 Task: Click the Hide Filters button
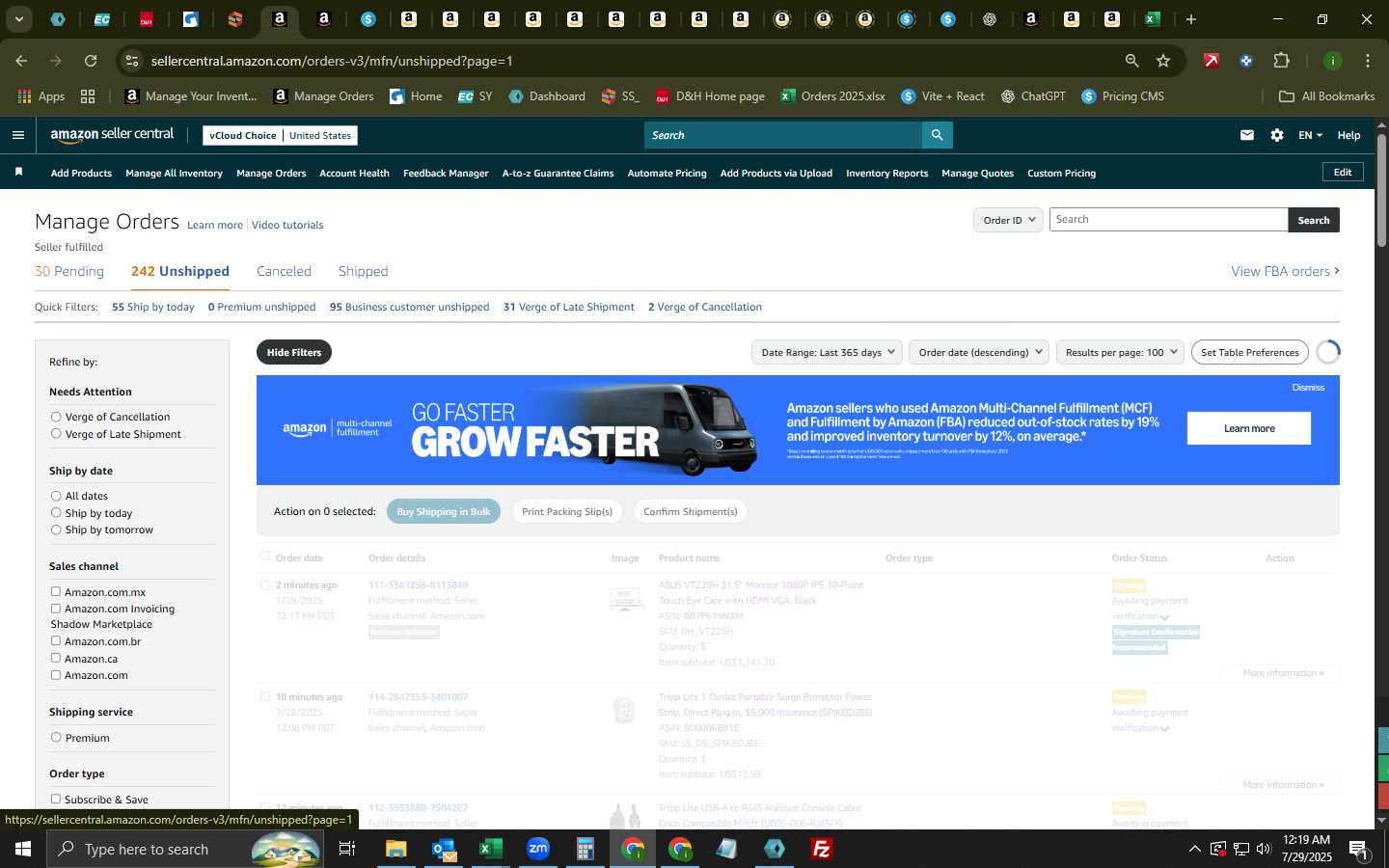pyautogui.click(x=294, y=352)
